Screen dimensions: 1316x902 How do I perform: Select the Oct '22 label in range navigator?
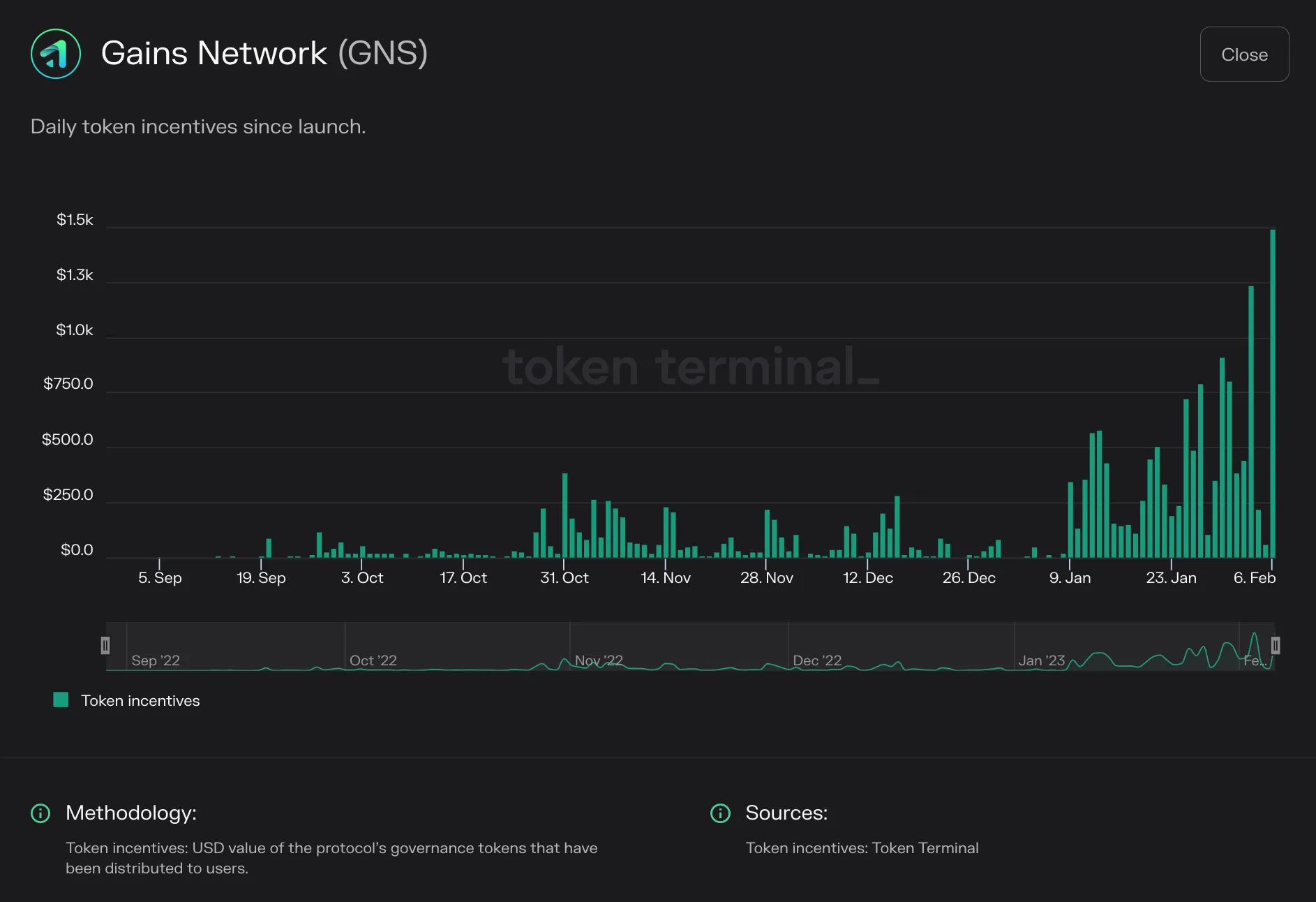373,660
